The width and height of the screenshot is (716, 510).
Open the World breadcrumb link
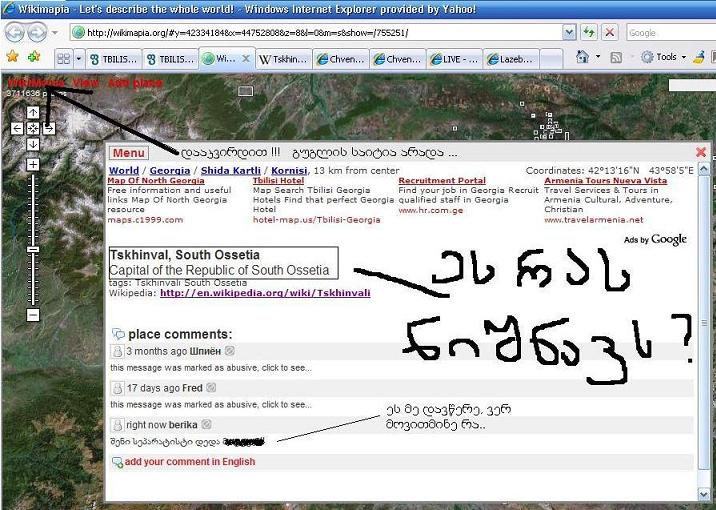click(x=124, y=171)
